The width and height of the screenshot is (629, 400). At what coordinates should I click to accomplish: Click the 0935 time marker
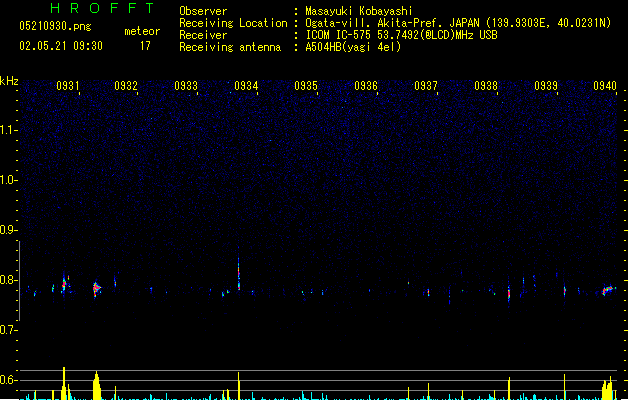(x=306, y=86)
